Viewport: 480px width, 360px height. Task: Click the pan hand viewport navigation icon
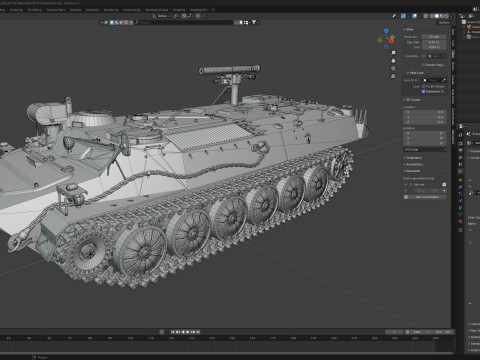pos(393,61)
